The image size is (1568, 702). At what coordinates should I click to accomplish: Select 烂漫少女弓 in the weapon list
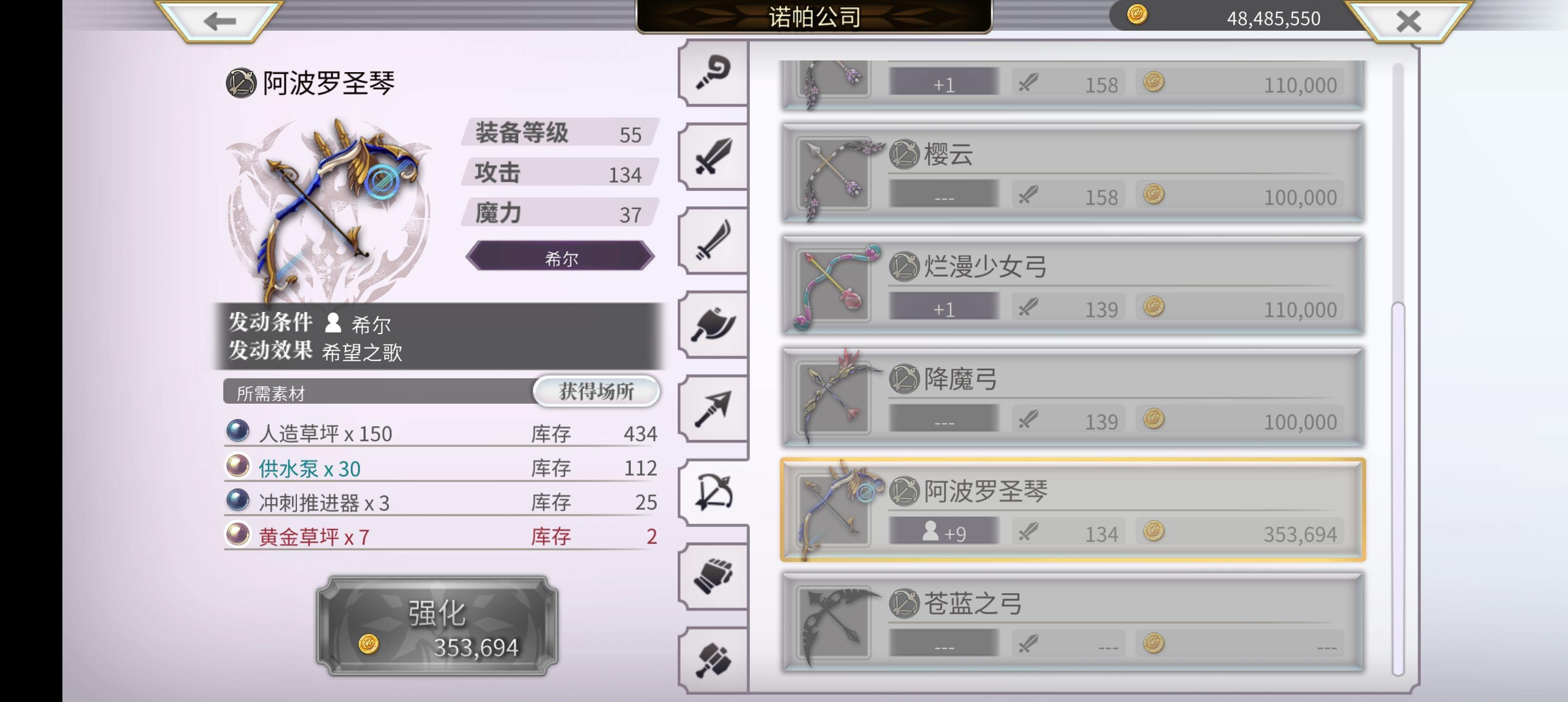point(1073,285)
